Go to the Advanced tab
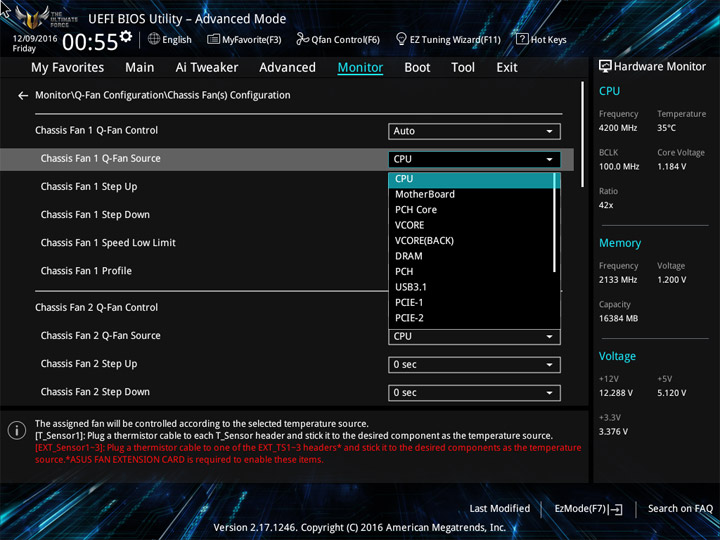720x540 pixels. pos(287,68)
